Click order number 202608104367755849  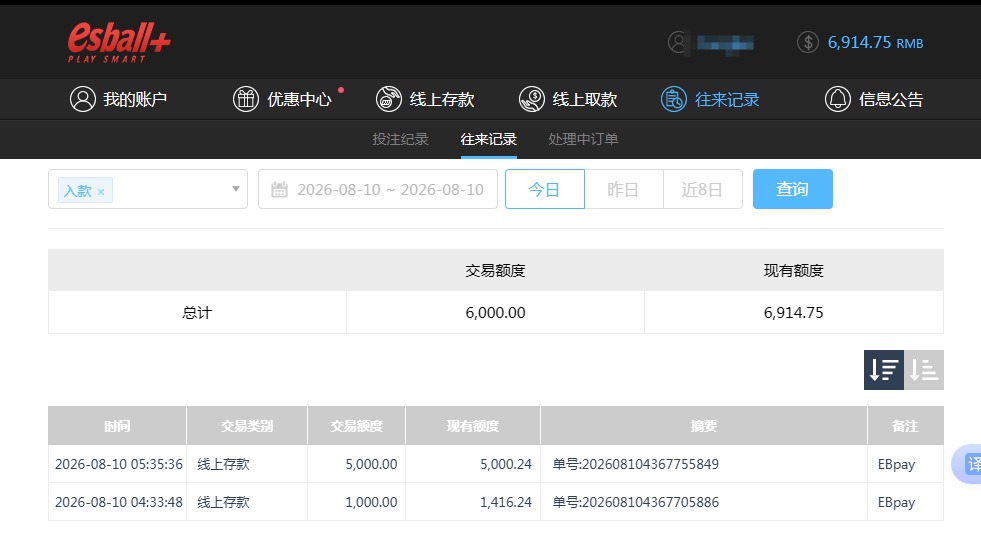click(650, 464)
